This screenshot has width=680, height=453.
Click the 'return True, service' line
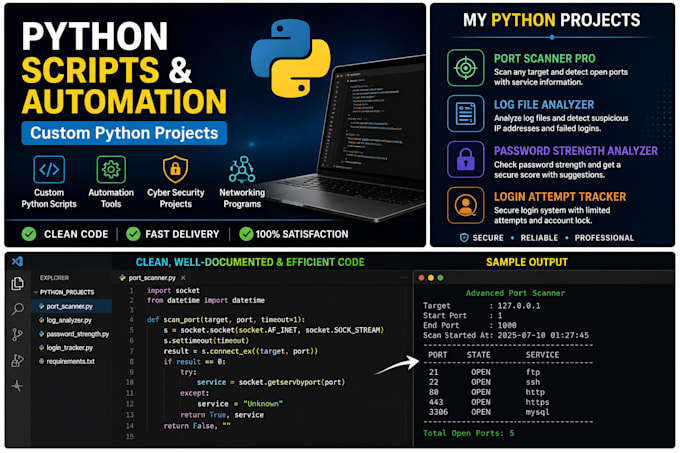tap(222, 415)
